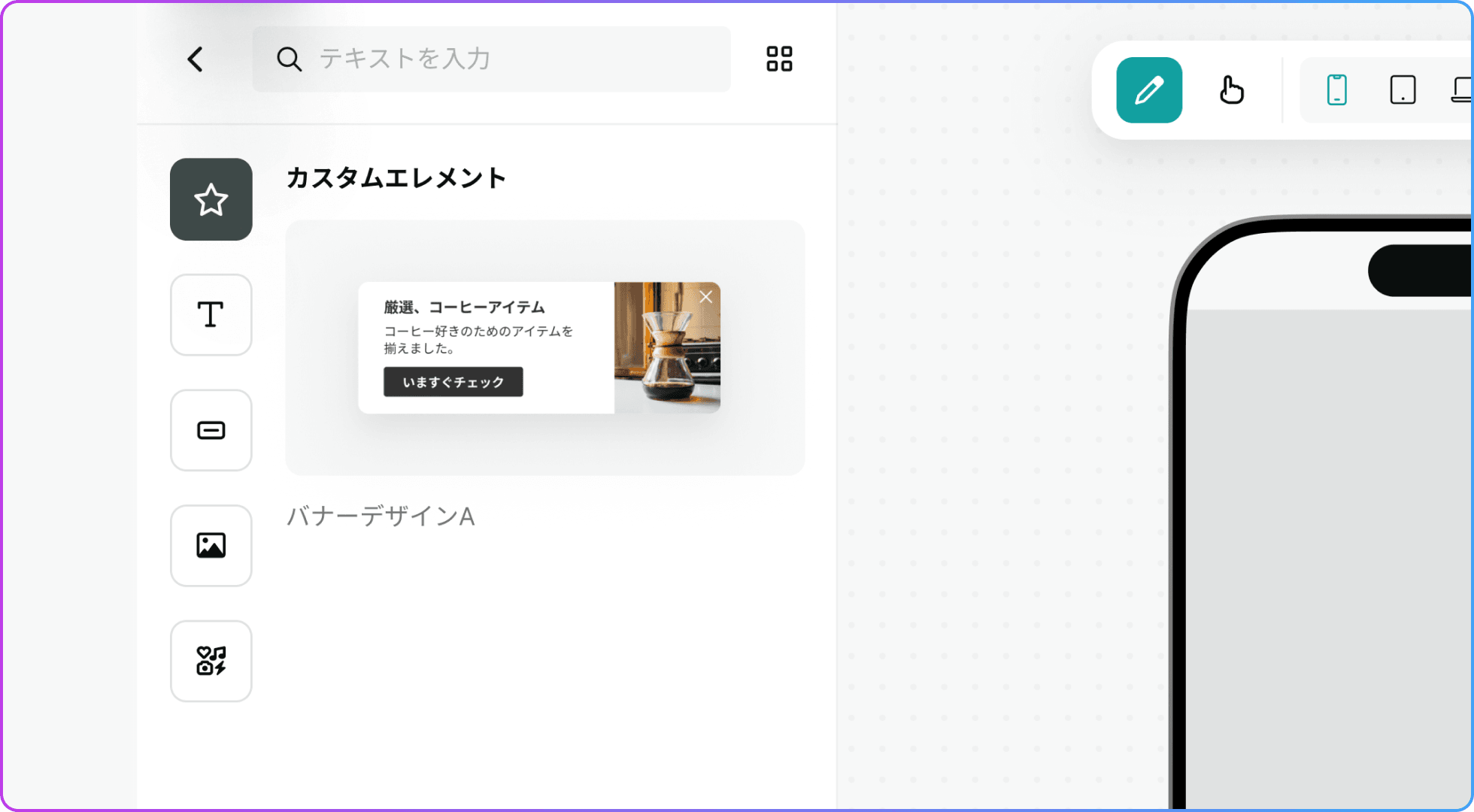Switch to the hand interaction mode
This screenshot has width=1474, height=812.
(1231, 90)
